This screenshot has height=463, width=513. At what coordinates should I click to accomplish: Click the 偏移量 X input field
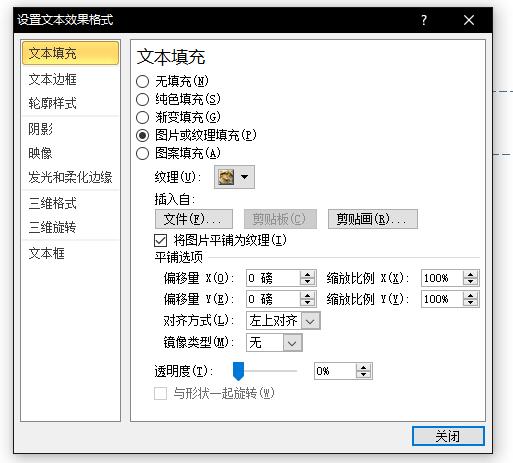click(273, 278)
